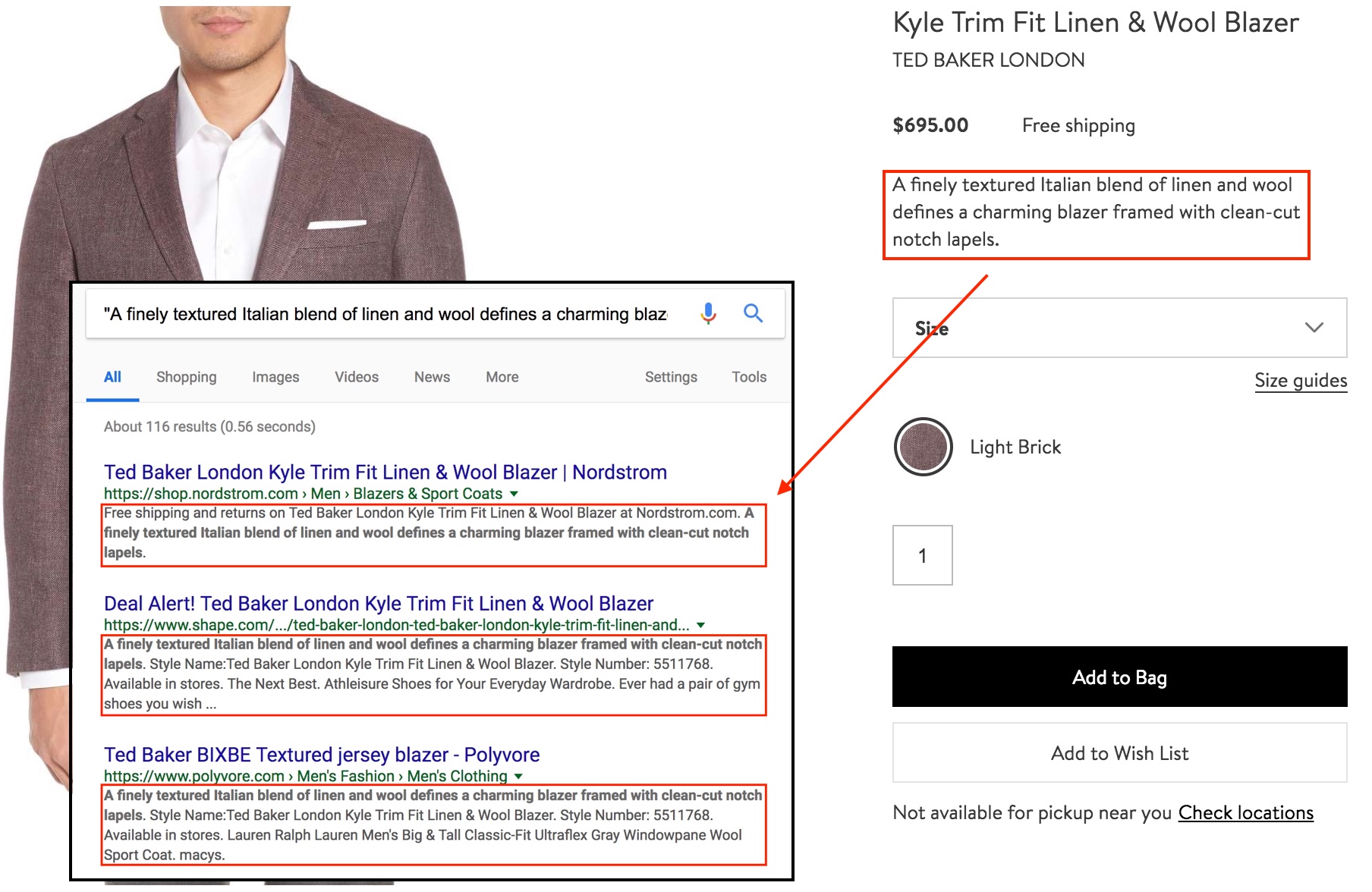Open dropdown arrow beside the shape.com URL
The width and height of the screenshot is (1372, 892).
701,625
